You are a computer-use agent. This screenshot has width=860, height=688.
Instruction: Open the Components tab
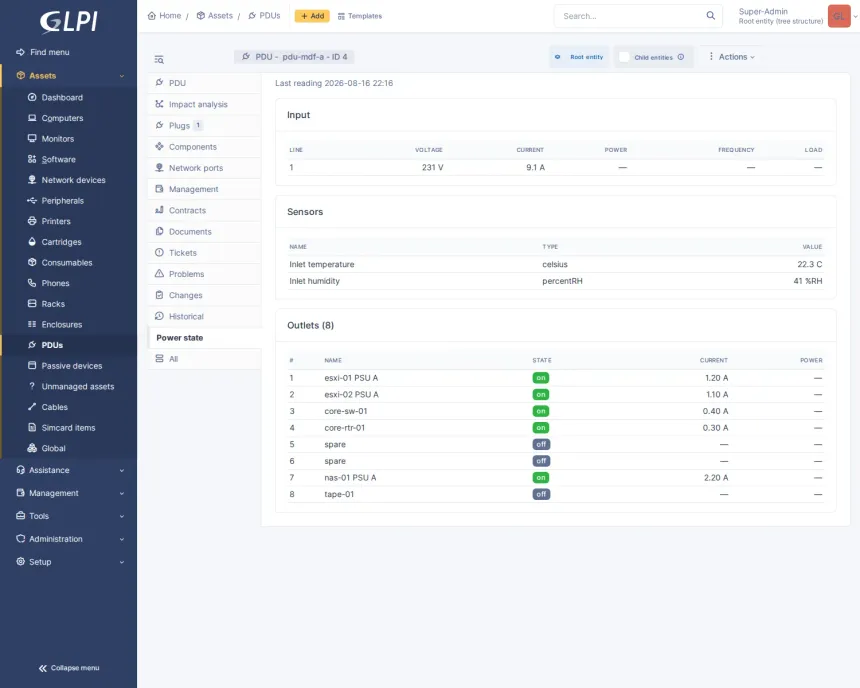[x=204, y=147]
